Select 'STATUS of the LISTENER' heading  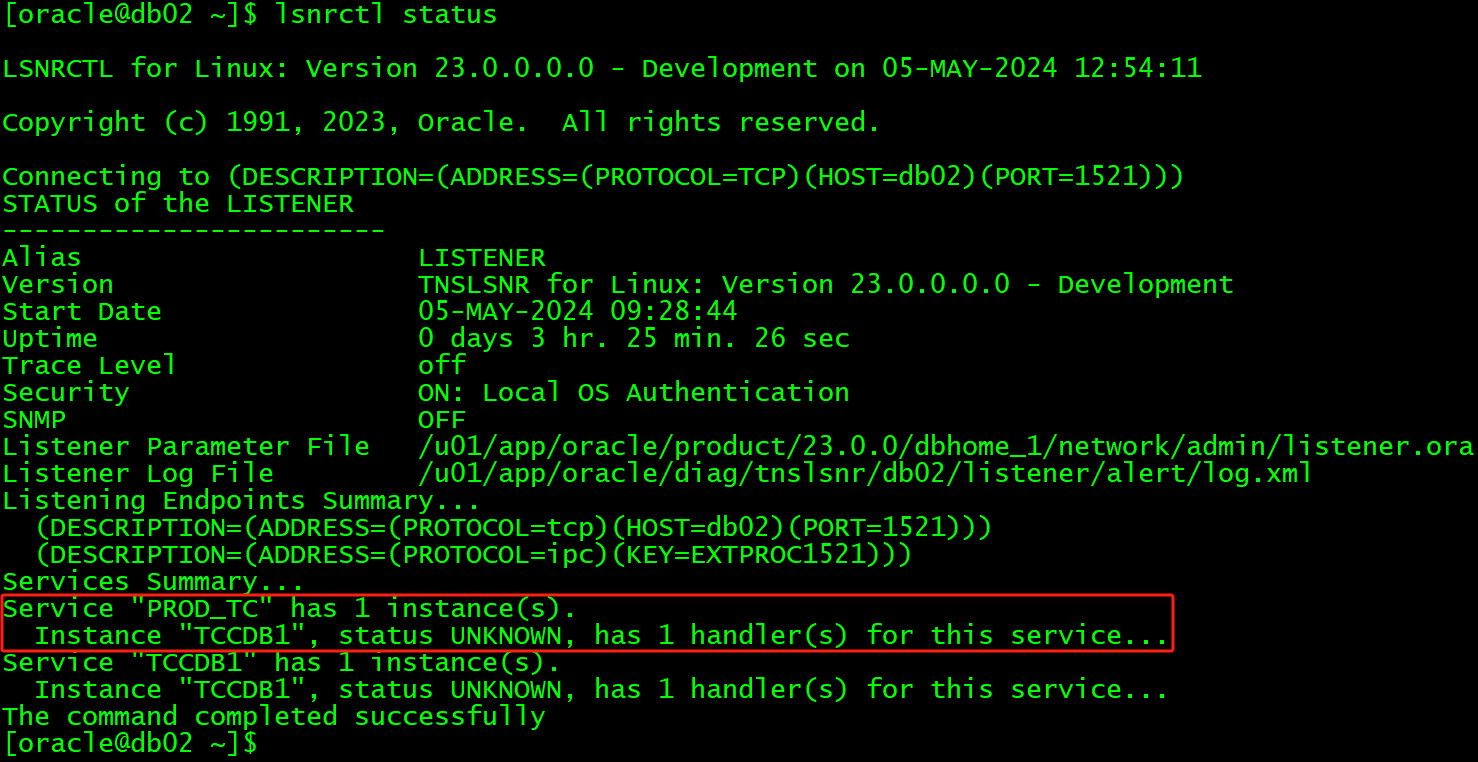(x=178, y=204)
